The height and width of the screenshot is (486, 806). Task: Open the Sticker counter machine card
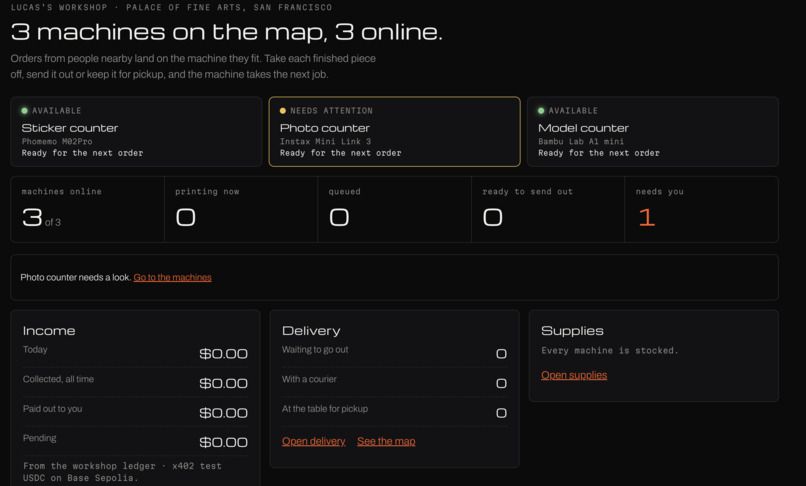136,132
